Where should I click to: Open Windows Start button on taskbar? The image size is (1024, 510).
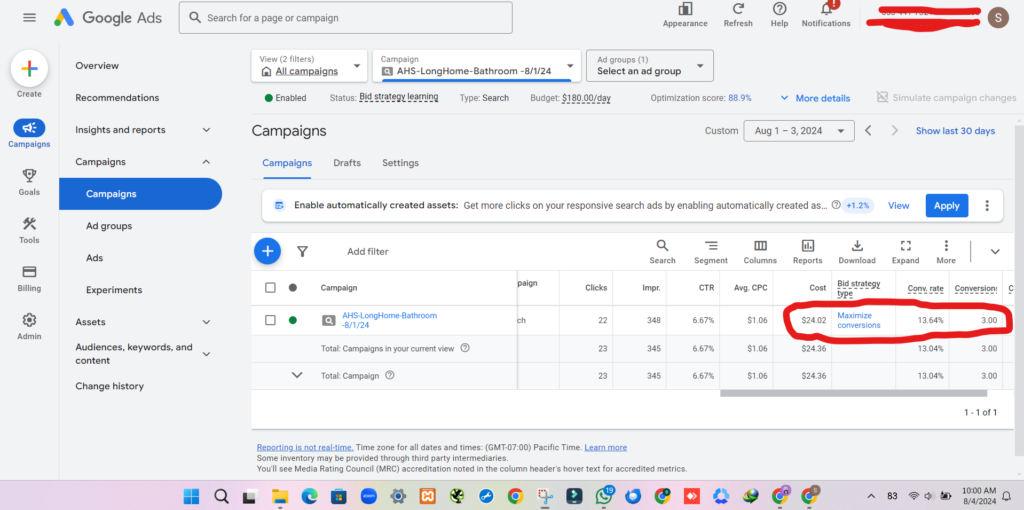pos(191,496)
